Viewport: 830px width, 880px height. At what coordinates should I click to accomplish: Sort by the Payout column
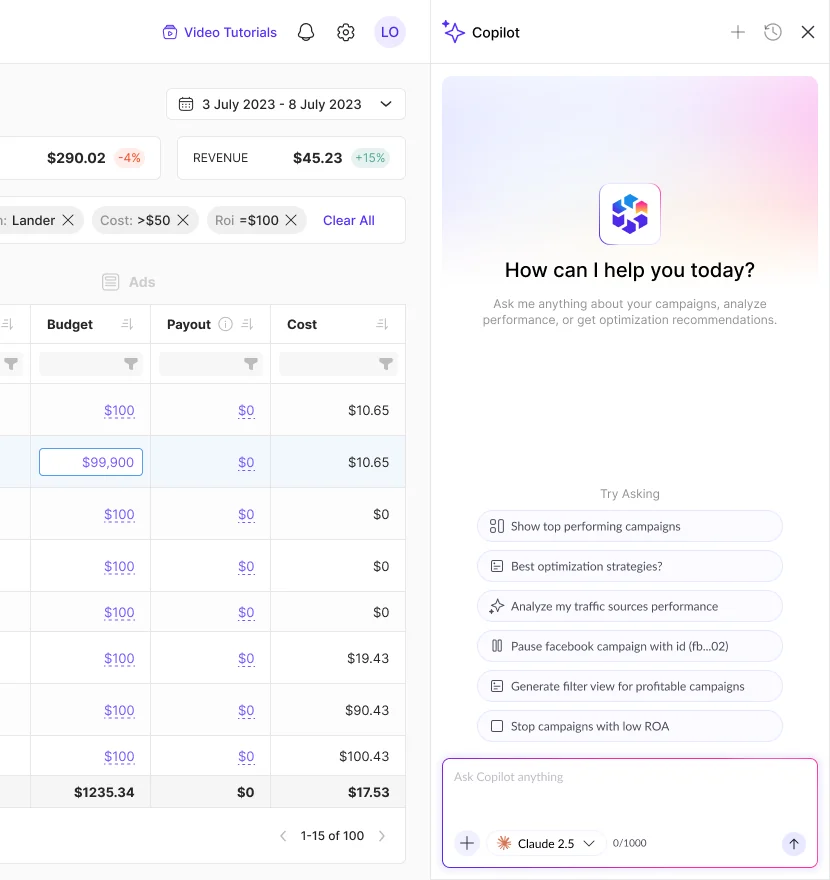pos(247,324)
